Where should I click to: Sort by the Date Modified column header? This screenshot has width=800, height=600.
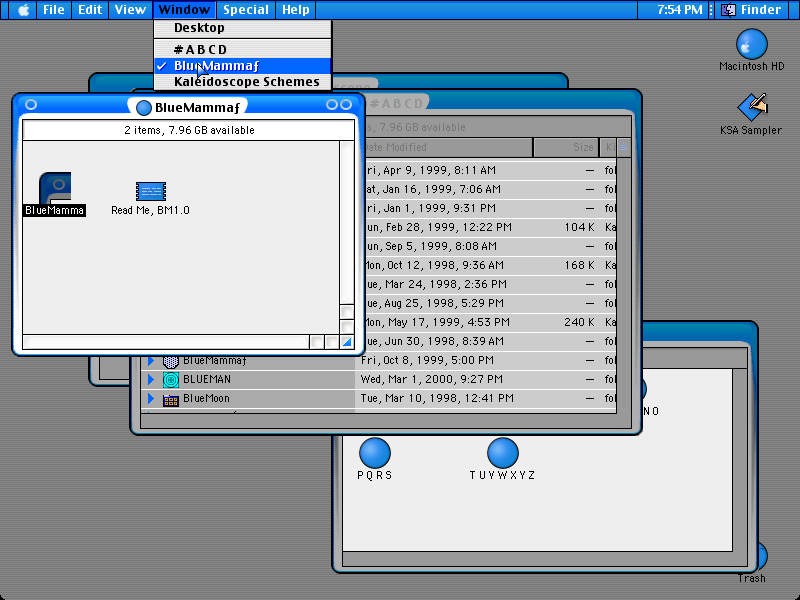(x=446, y=147)
